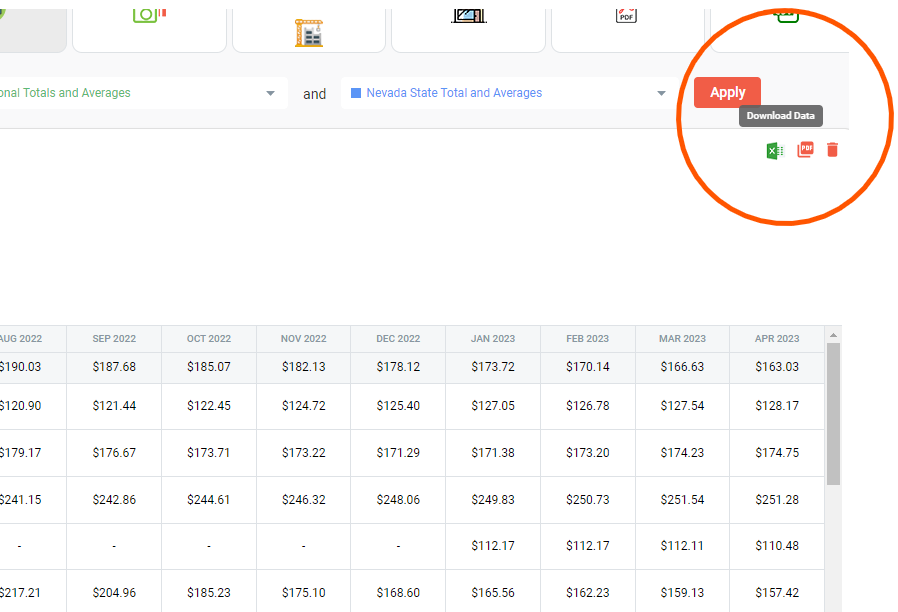Click the blue Nevada color swatch
This screenshot has width=898, height=612.
pos(356,93)
